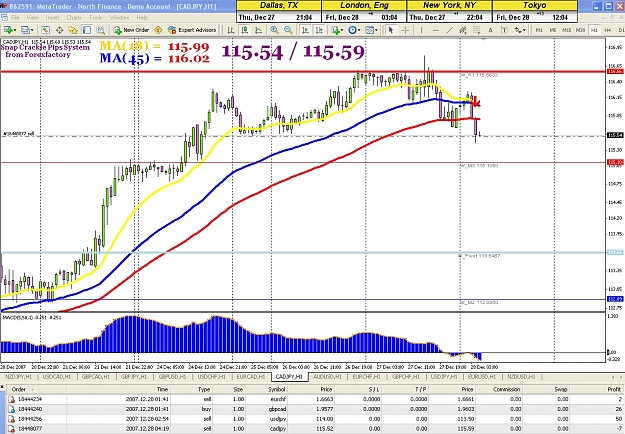Select the text tool A icon
This screenshot has width=625, height=434.
coord(490,30)
